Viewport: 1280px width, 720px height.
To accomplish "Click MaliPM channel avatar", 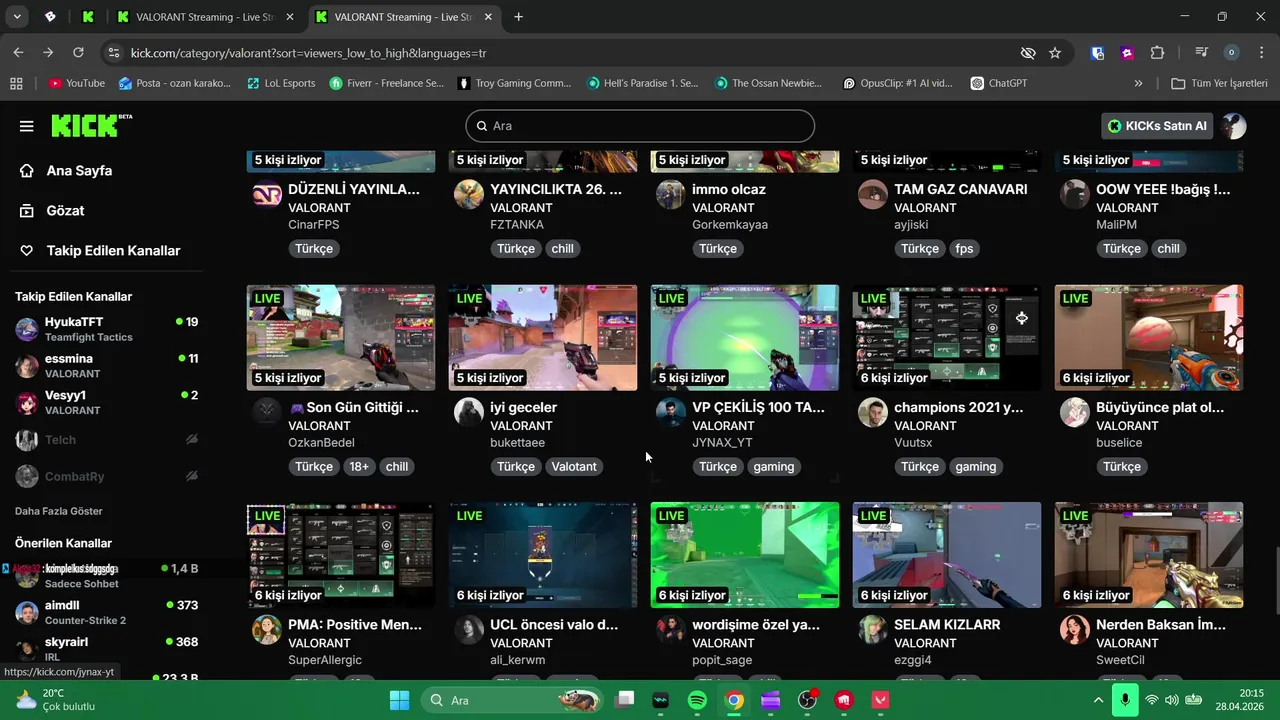I will (1074, 194).
